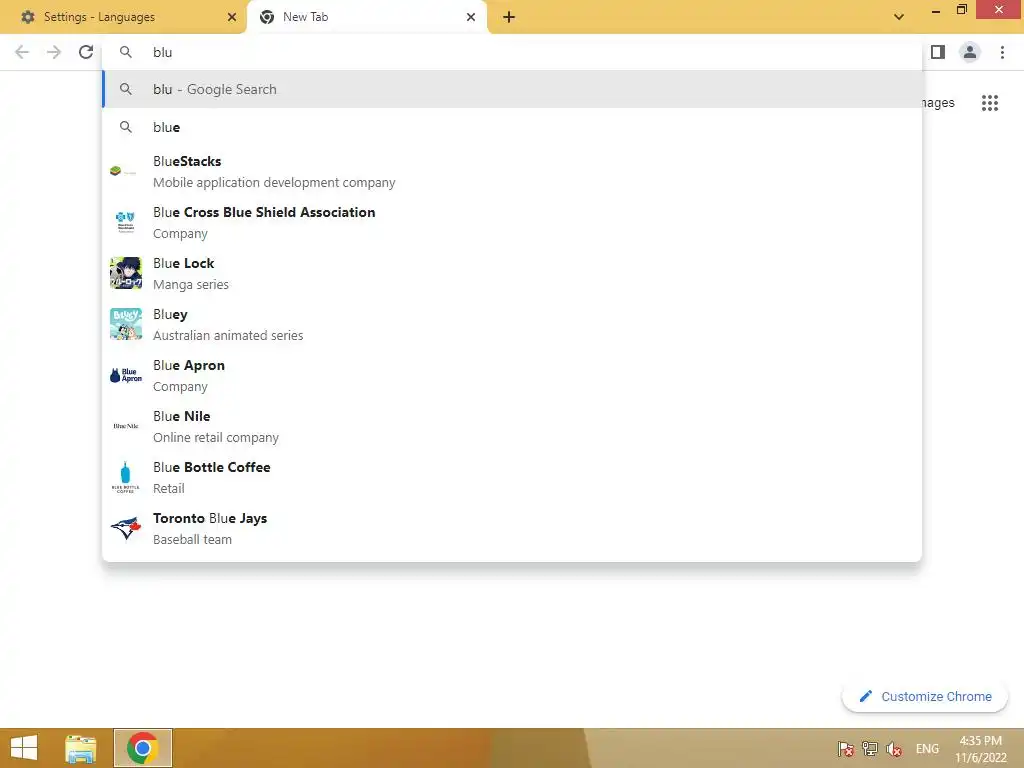Change the ENG input language
This screenshot has height=768, width=1024.
[x=927, y=749]
